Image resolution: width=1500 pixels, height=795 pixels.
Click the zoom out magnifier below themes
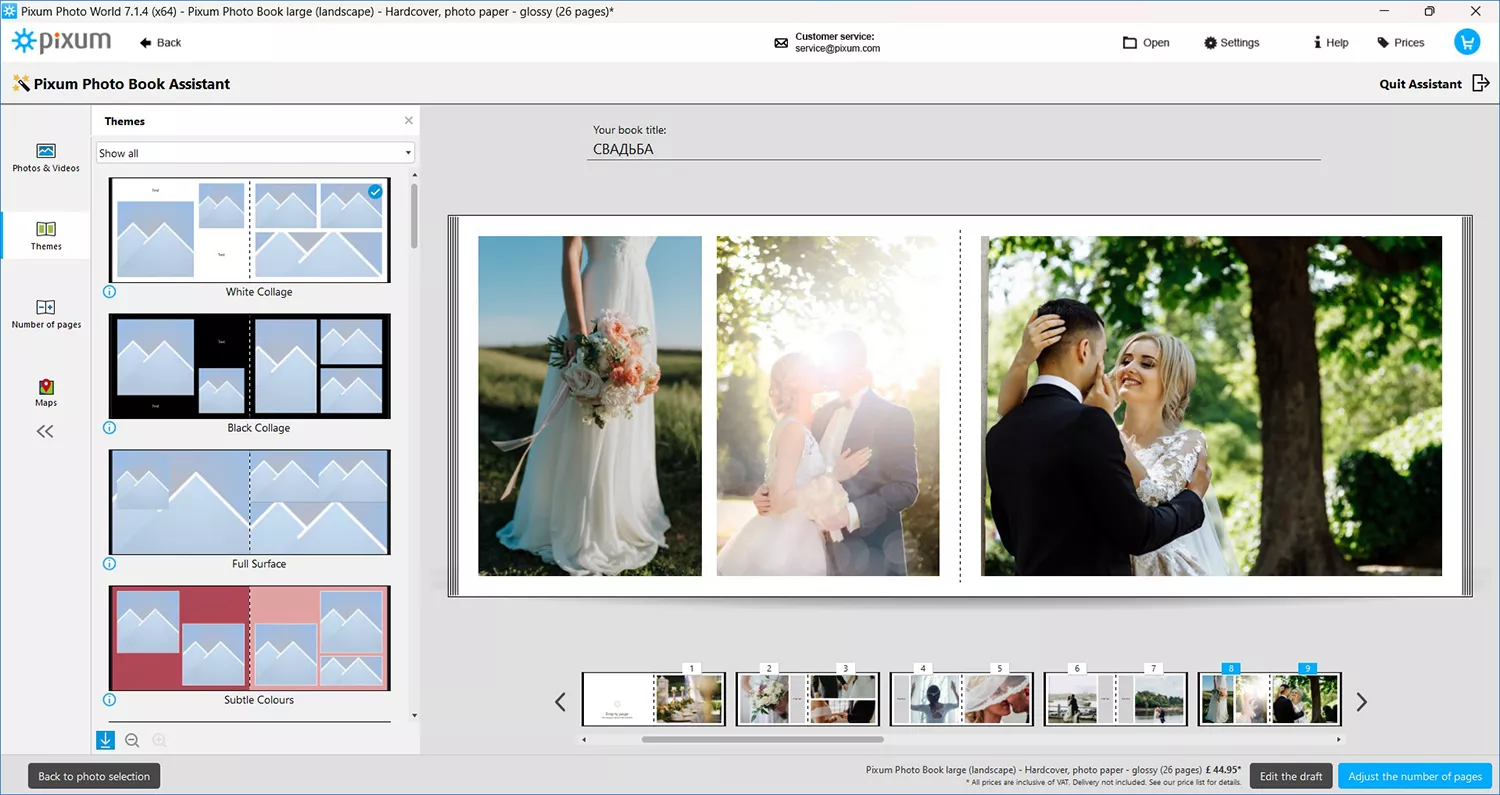(x=132, y=741)
